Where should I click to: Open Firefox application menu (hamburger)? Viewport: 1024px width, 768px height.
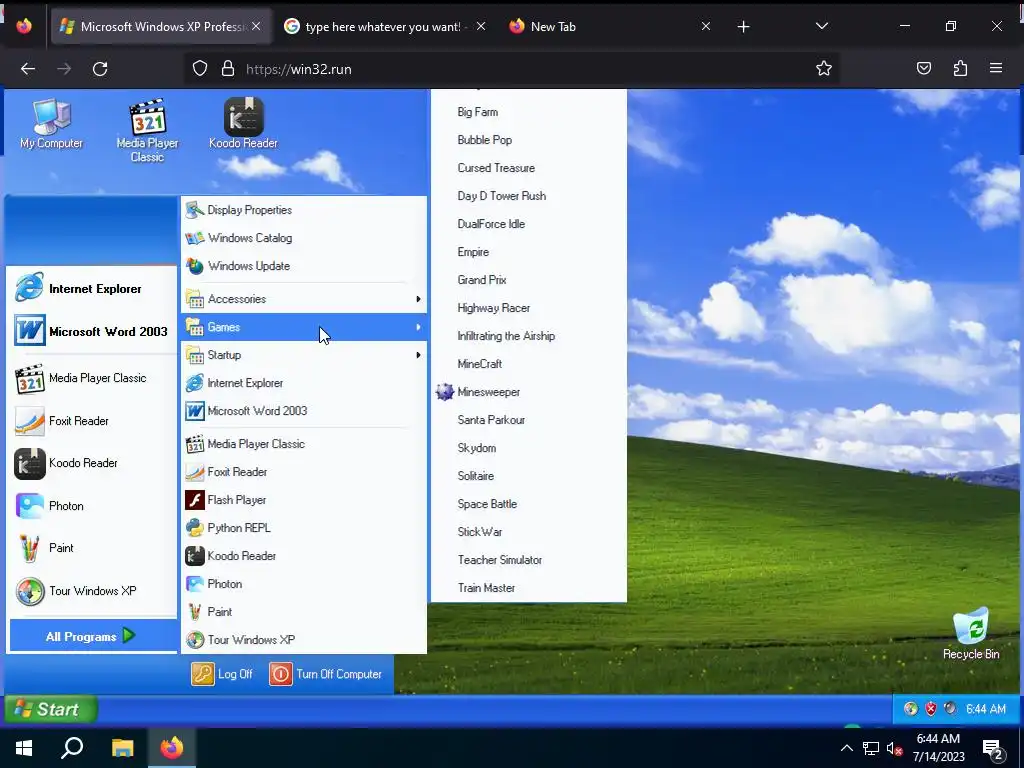[995, 68]
